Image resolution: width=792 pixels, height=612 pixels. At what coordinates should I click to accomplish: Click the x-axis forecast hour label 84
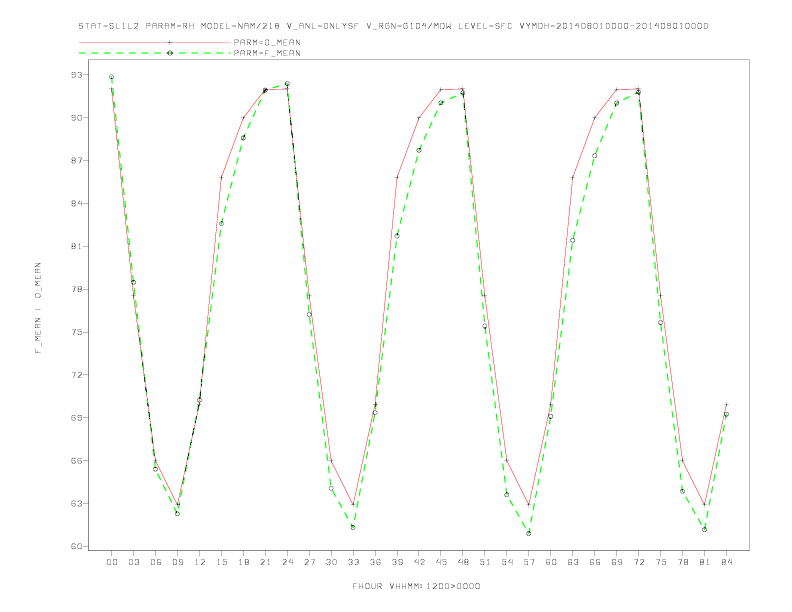click(726, 562)
